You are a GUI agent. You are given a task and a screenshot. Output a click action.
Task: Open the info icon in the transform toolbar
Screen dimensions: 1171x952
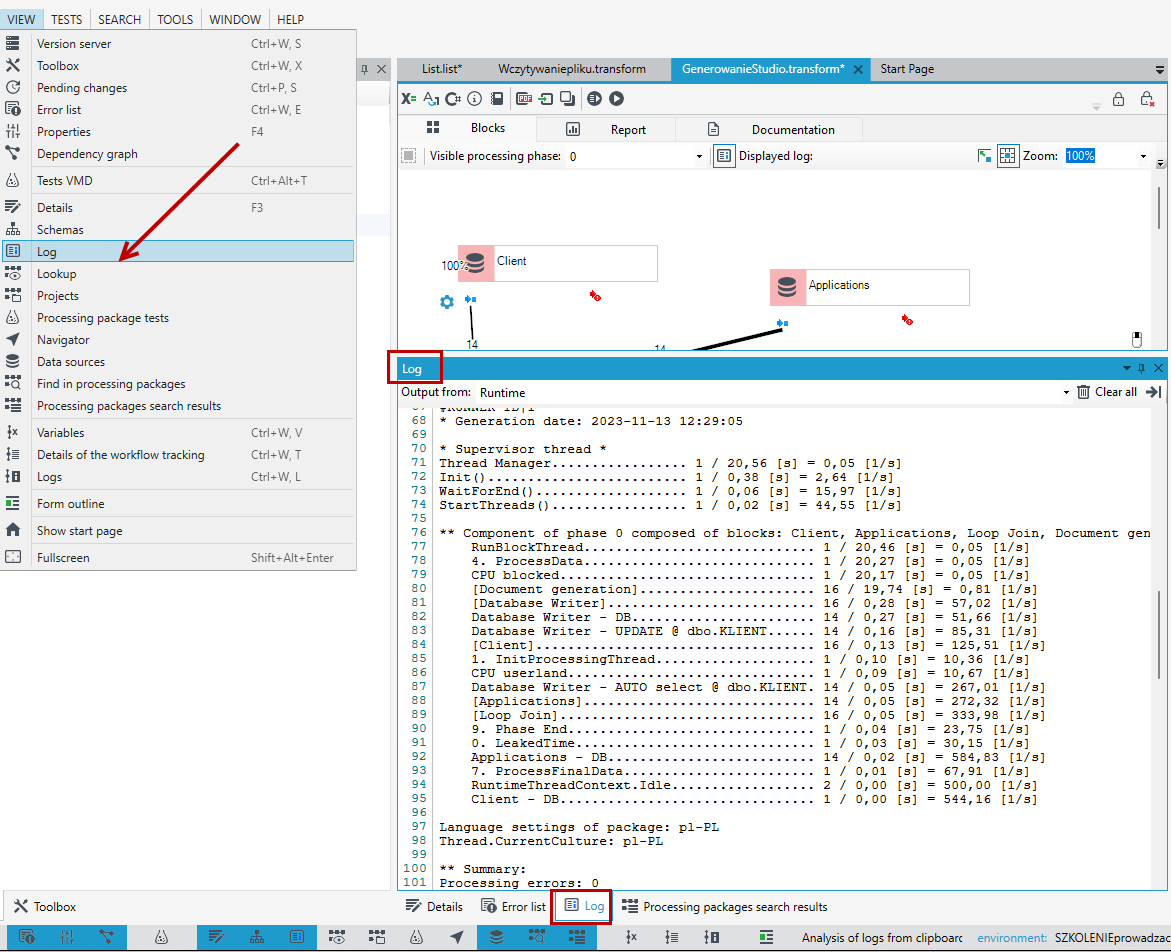click(474, 99)
